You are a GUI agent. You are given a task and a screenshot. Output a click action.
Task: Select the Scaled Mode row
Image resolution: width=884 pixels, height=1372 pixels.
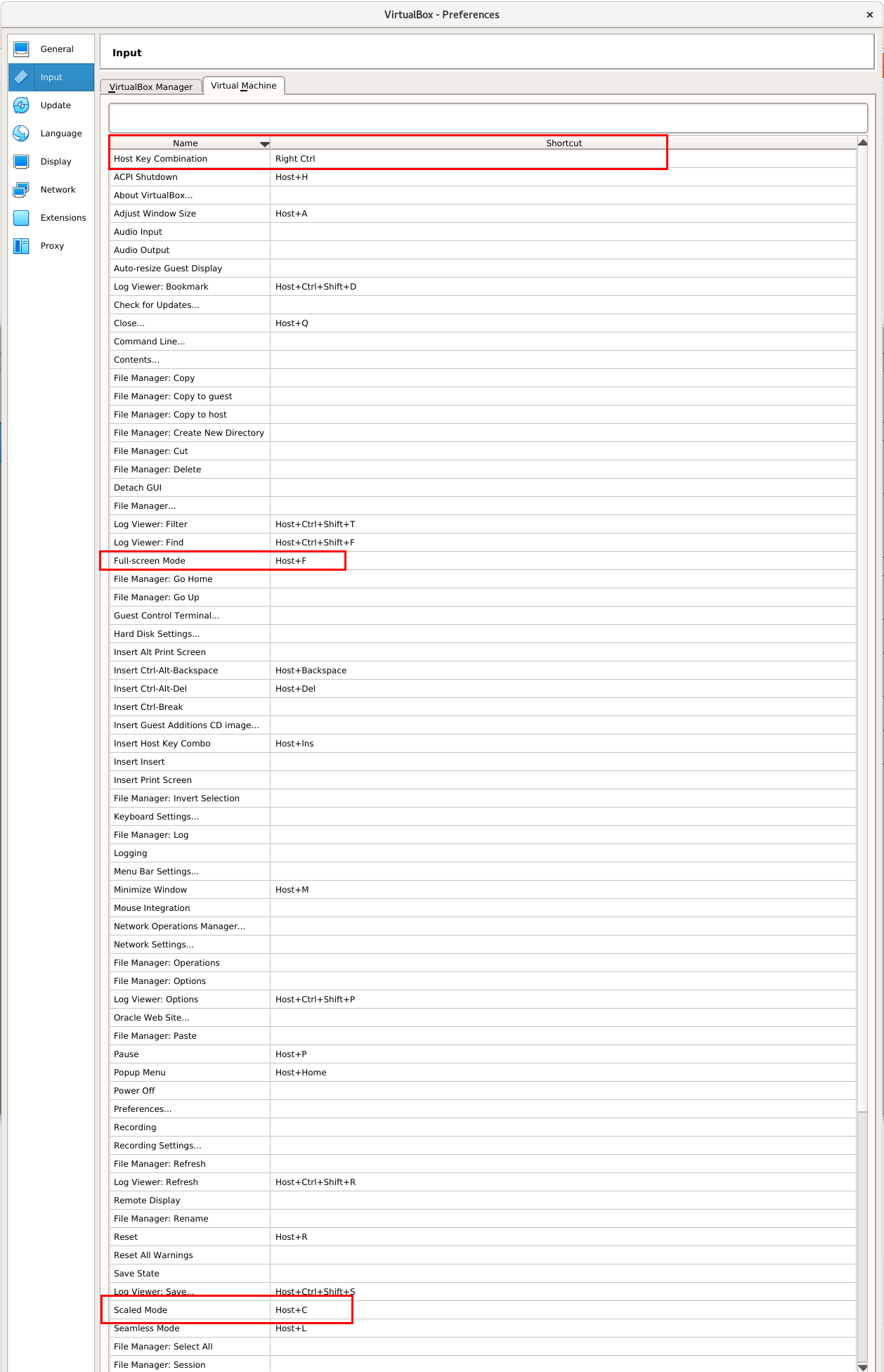tap(483, 1310)
